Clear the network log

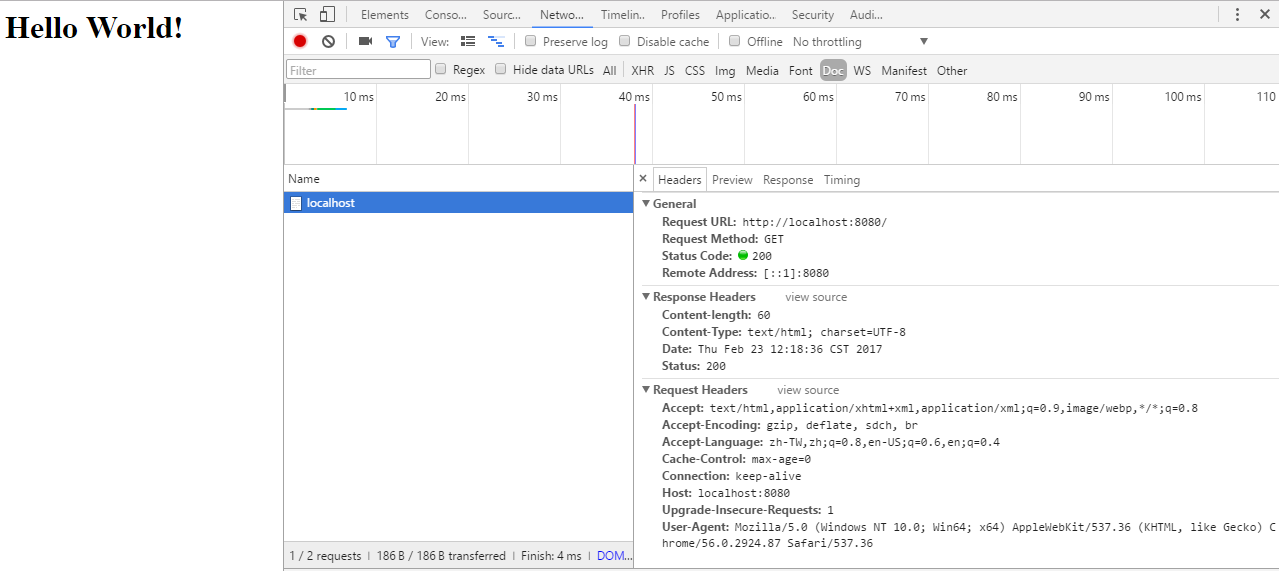[328, 42]
